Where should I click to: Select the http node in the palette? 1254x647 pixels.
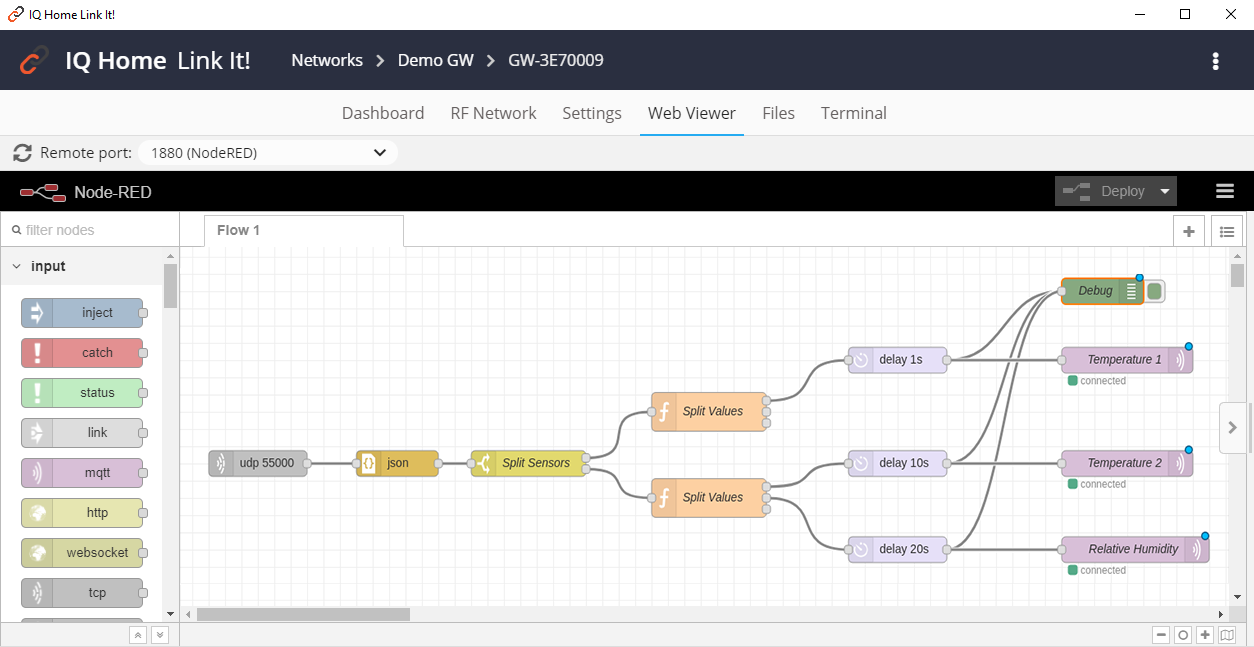pos(82,513)
